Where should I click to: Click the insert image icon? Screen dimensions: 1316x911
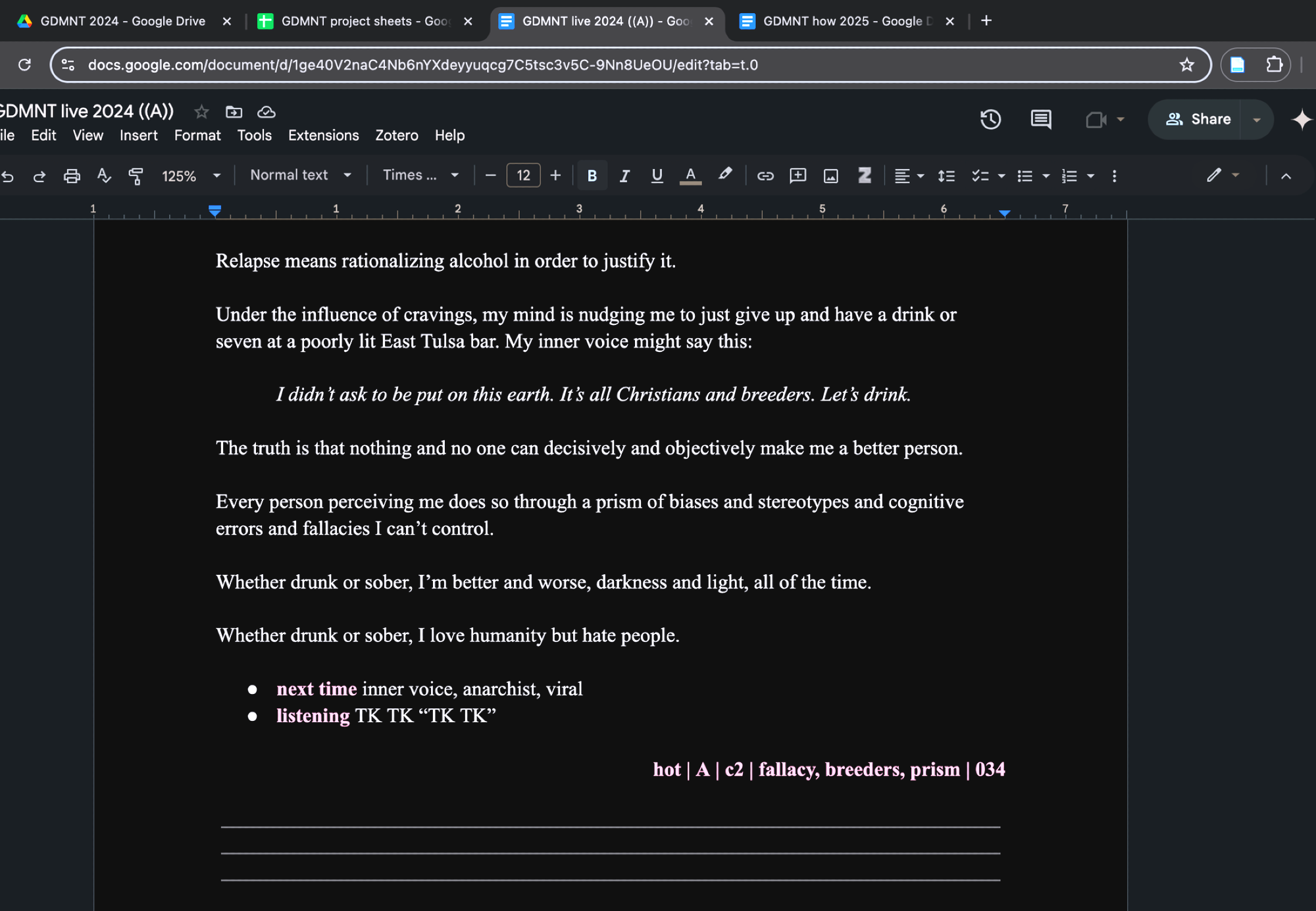tap(831, 176)
